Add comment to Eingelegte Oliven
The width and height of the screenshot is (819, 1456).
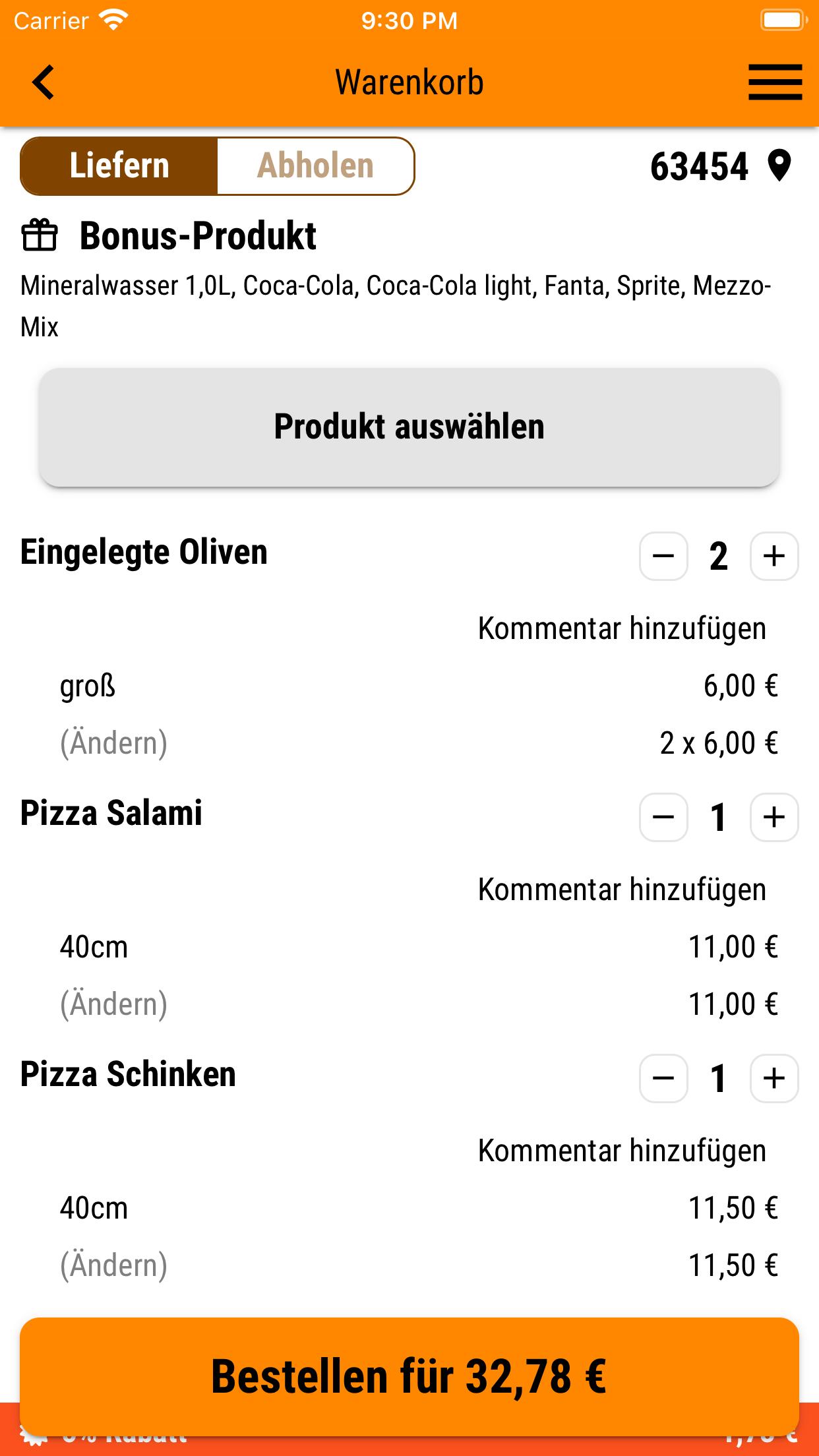(622, 628)
